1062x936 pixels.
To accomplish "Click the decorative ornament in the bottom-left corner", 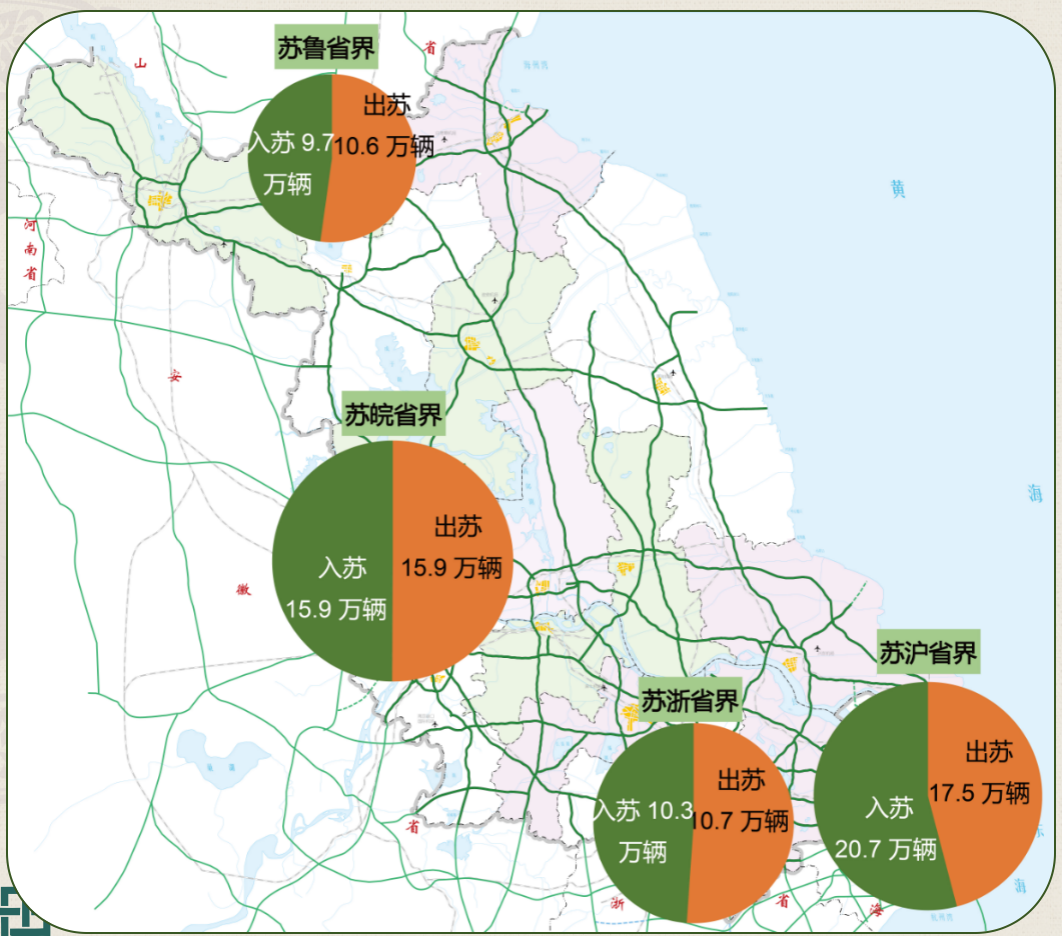I will [22, 910].
